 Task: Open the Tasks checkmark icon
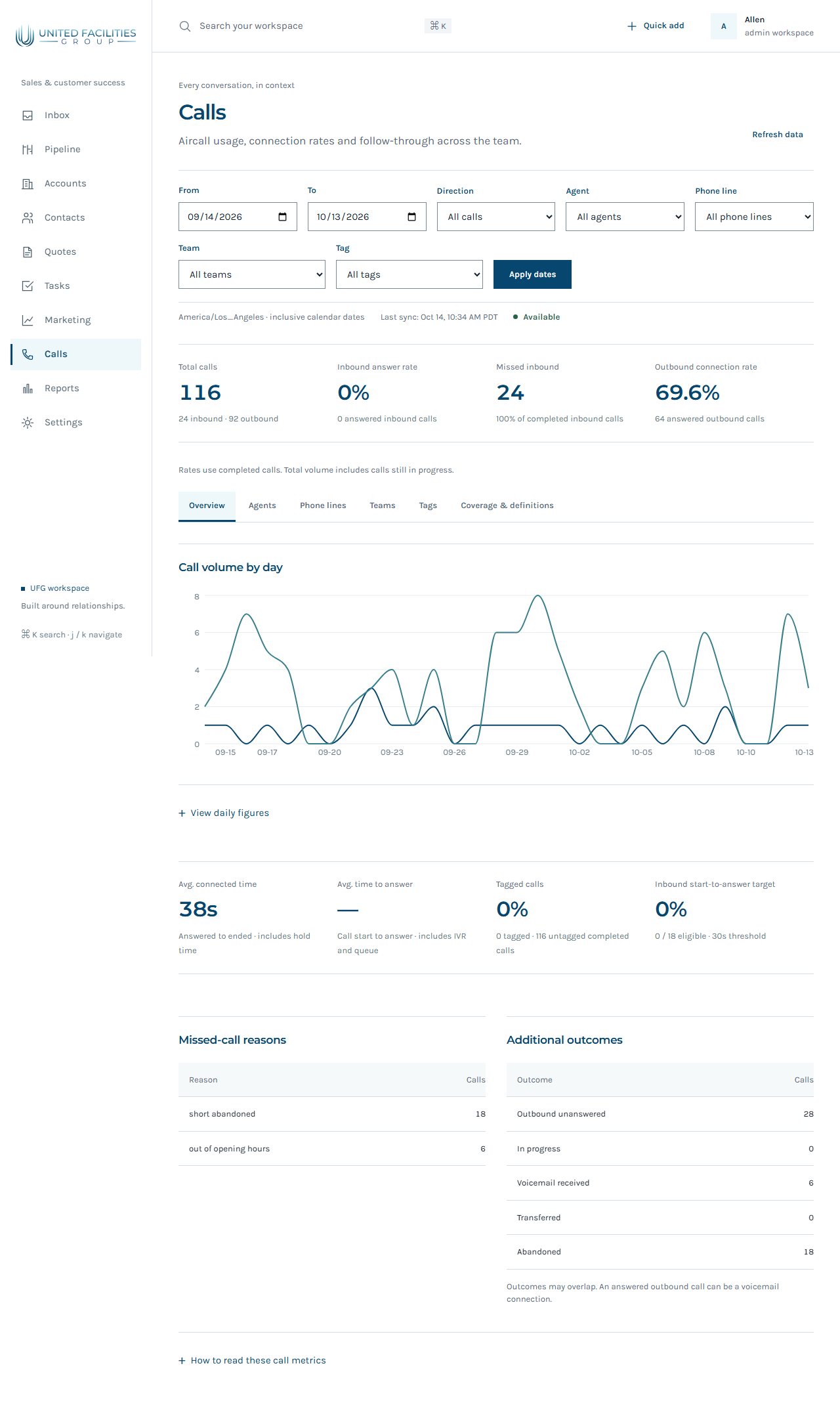point(28,286)
